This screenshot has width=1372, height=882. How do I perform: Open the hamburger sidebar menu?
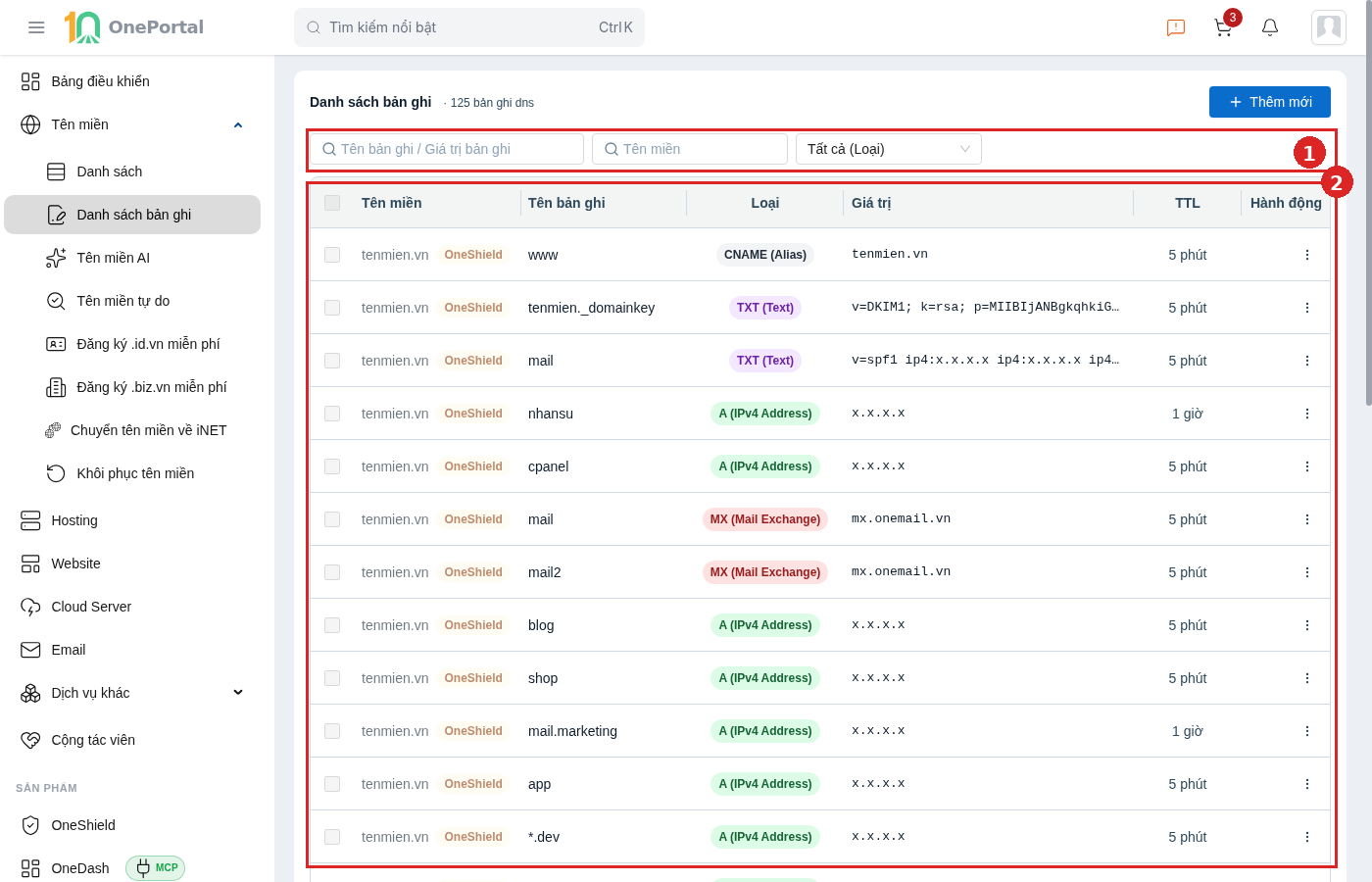[36, 27]
